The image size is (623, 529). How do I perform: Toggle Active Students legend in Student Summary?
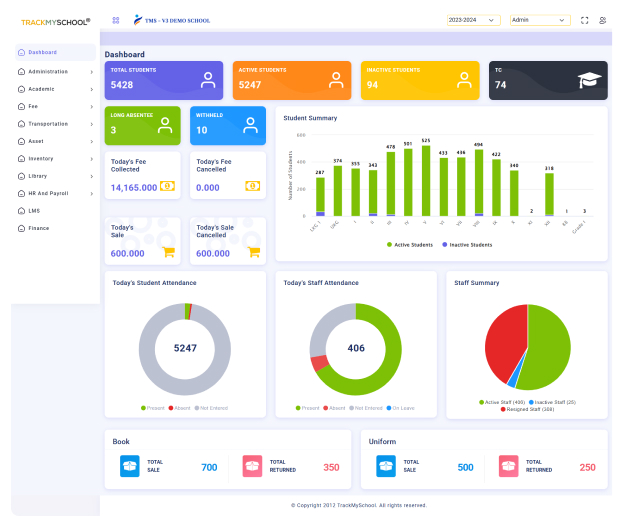pyautogui.click(x=410, y=244)
